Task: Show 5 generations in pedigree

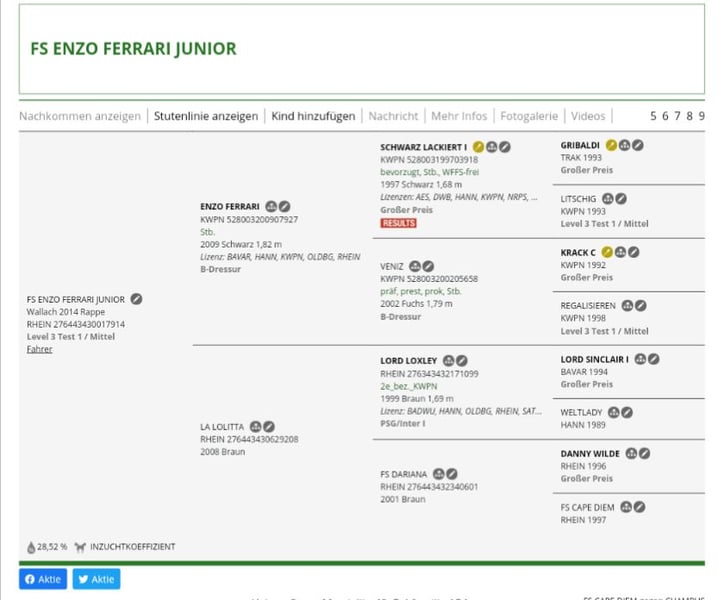Action: 653,116
